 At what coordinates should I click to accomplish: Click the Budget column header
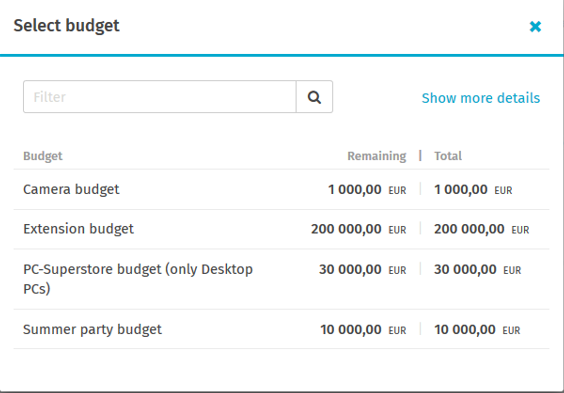click(x=43, y=156)
